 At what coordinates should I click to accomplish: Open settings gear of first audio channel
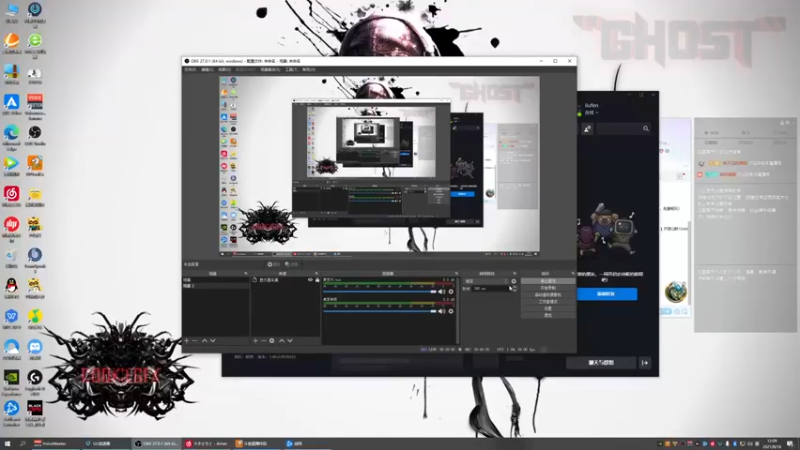[x=451, y=291]
